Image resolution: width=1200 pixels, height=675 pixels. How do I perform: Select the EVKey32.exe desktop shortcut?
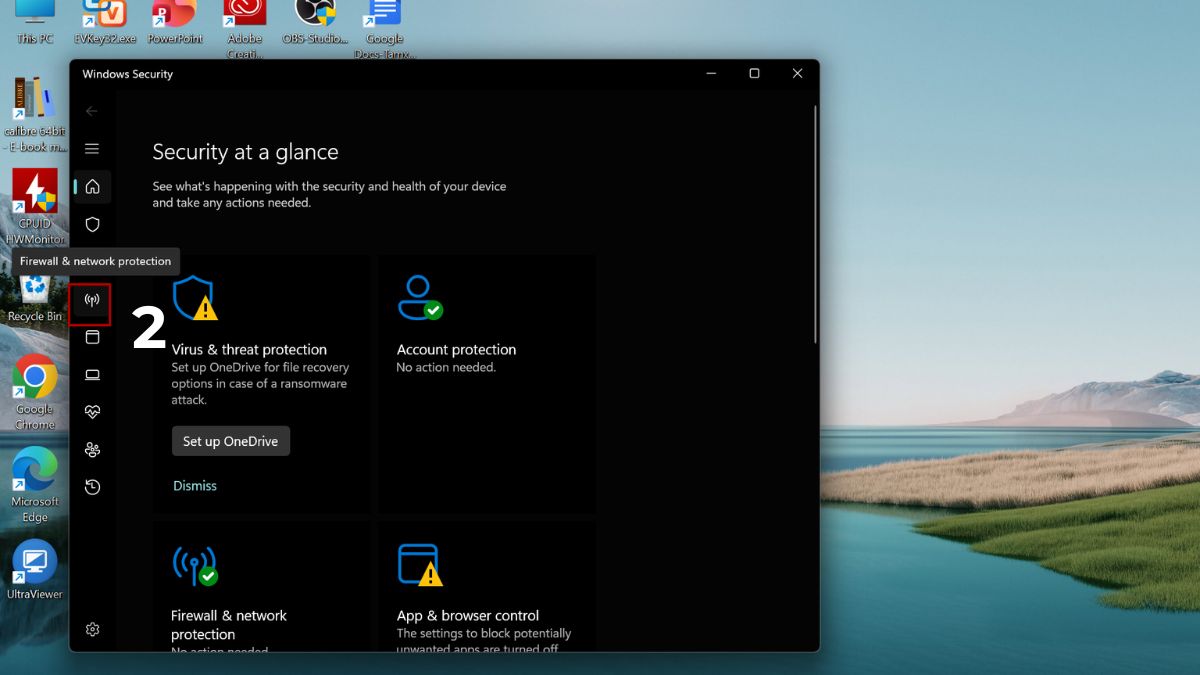click(105, 23)
